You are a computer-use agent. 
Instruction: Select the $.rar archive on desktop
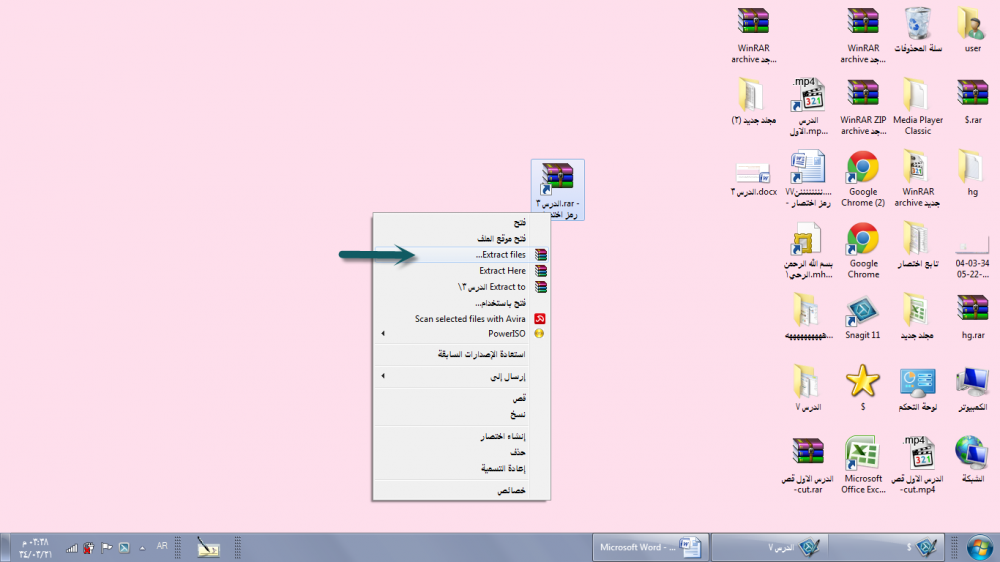point(972,96)
